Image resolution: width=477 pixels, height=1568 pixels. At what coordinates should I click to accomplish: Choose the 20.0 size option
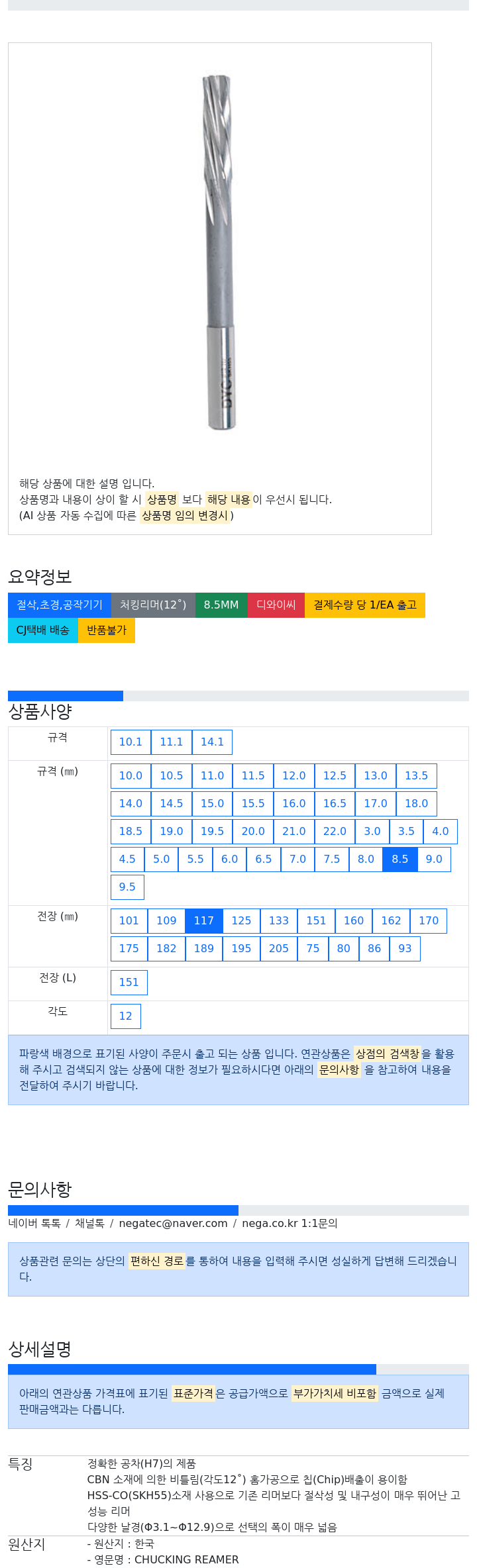coord(253,832)
